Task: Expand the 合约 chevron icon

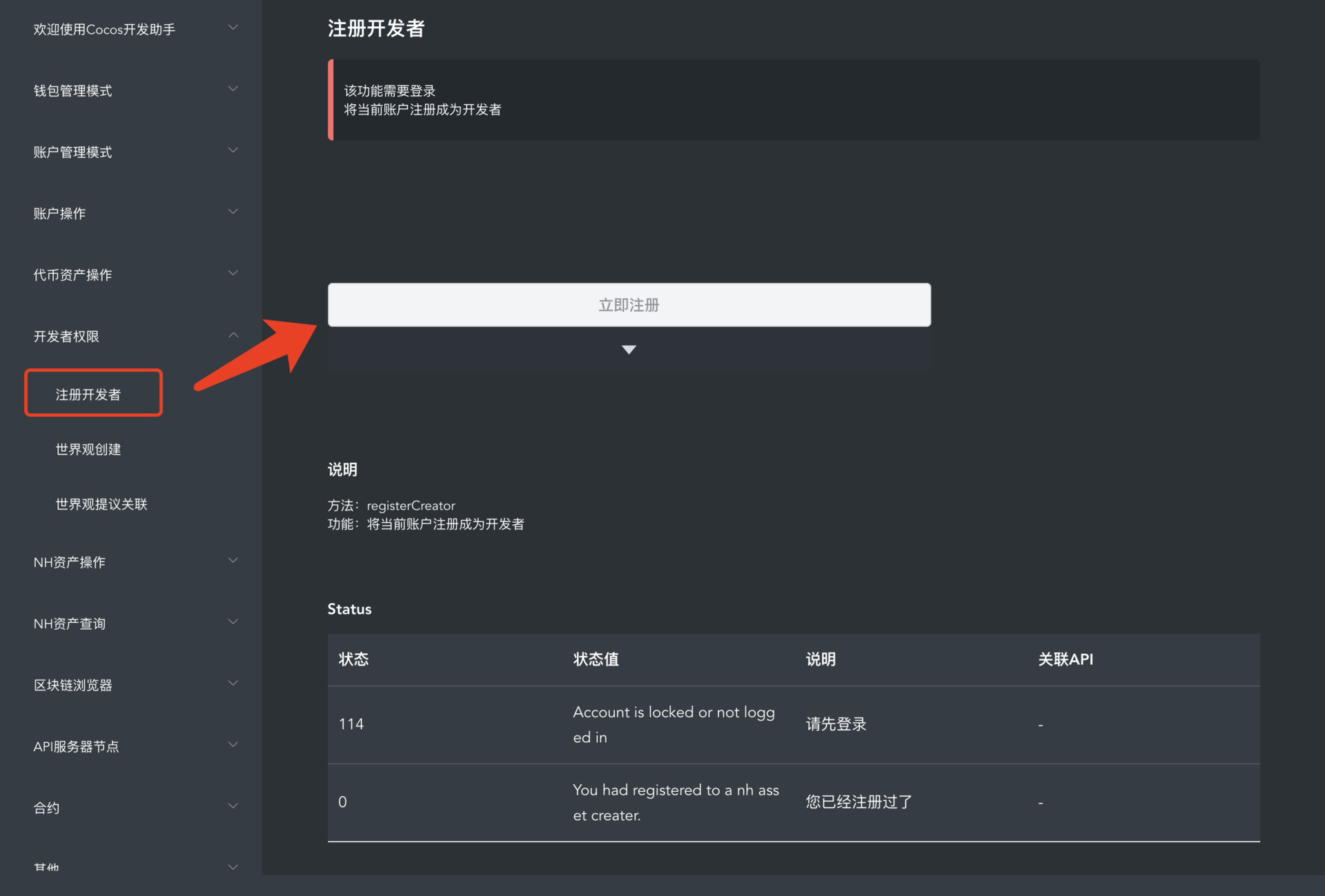Action: (x=233, y=806)
